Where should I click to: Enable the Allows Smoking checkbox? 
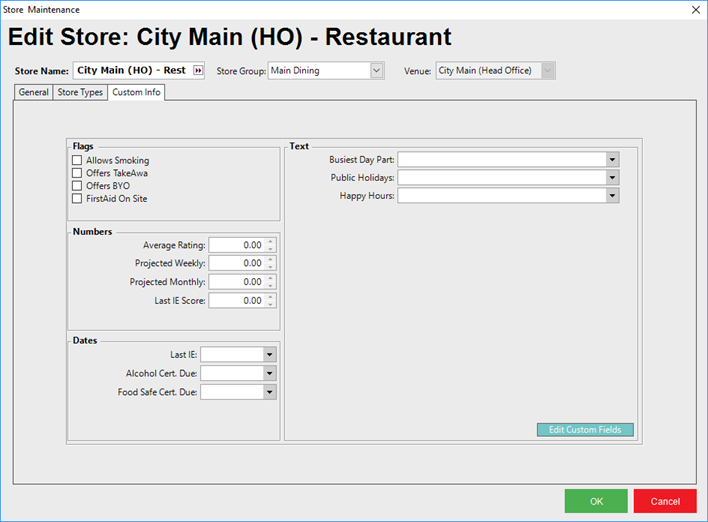click(77, 160)
